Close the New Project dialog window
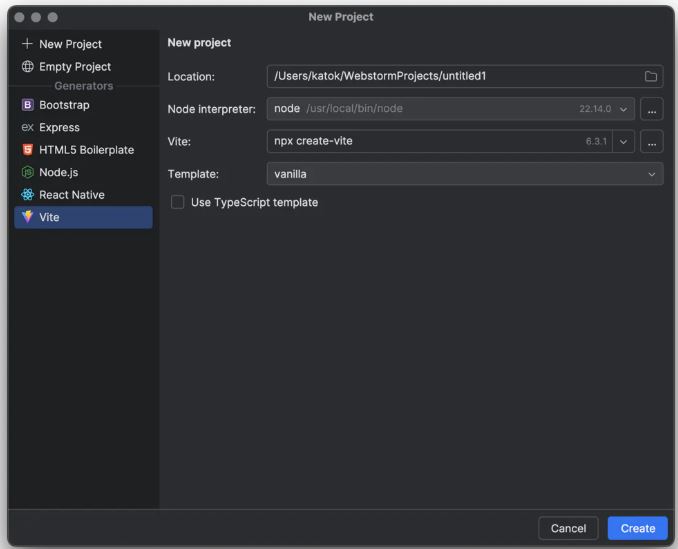Screen dimensions: 678x549 19,17
